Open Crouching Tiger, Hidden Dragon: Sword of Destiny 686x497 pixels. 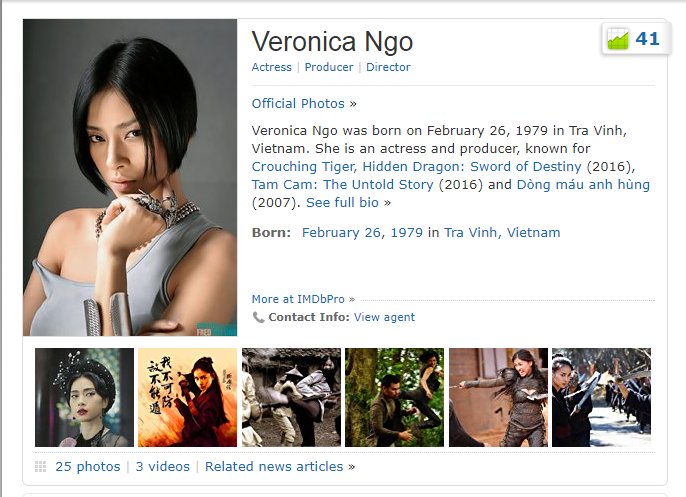tap(416, 166)
